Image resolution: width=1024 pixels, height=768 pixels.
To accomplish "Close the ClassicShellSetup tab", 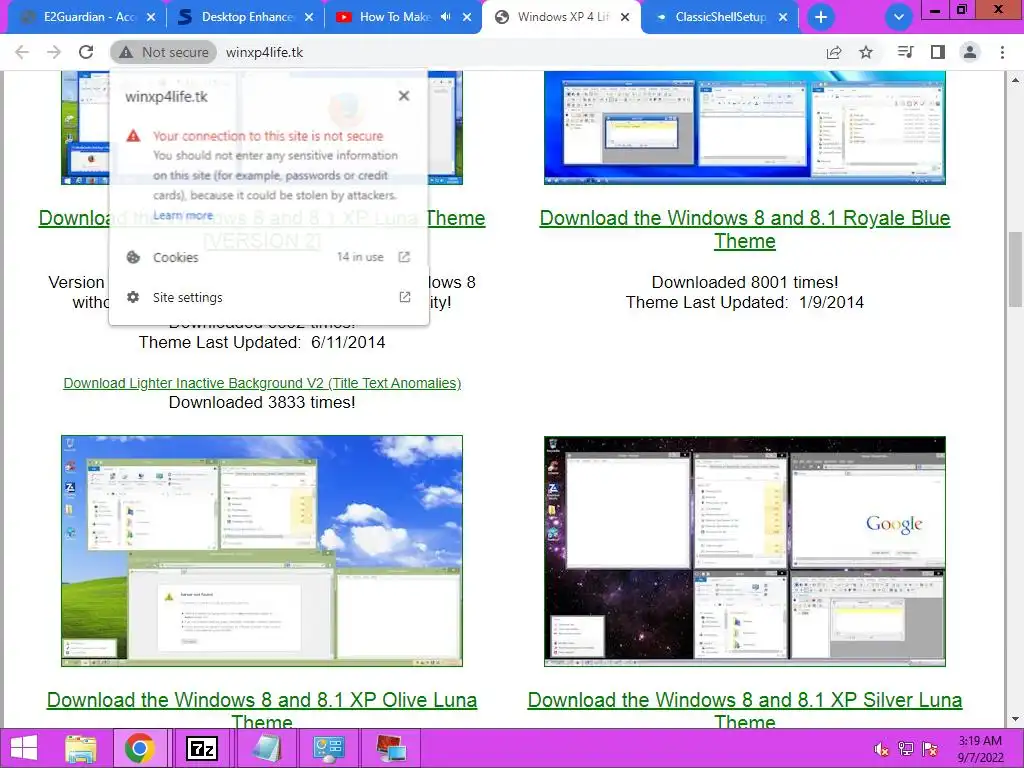I will coord(783,17).
